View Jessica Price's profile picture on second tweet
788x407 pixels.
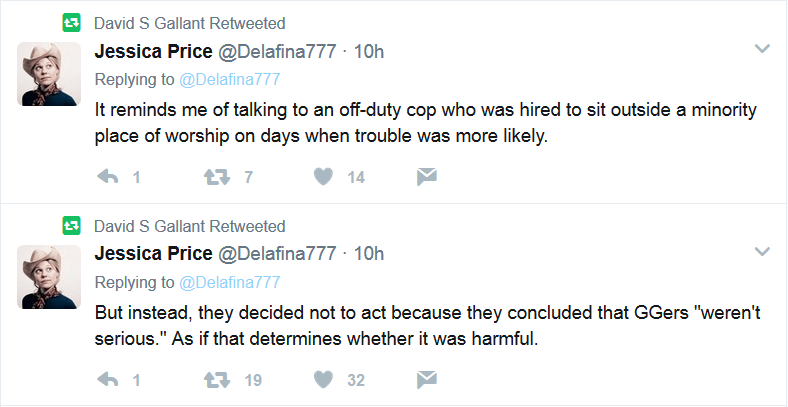49,277
